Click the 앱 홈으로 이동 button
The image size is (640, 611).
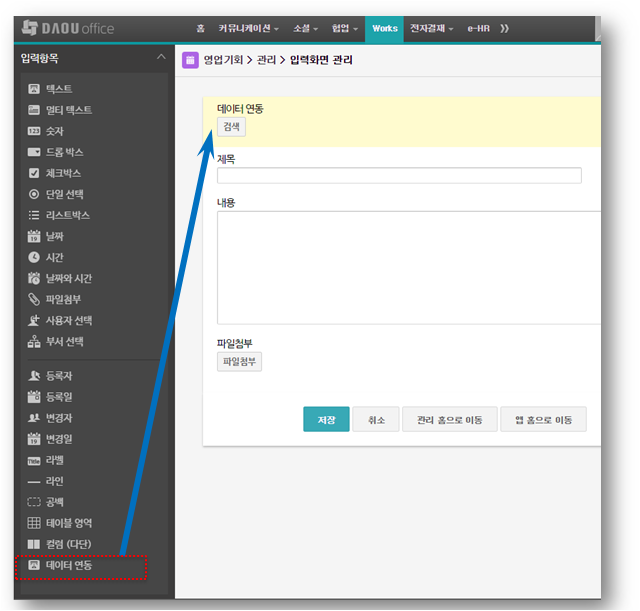coord(543,419)
